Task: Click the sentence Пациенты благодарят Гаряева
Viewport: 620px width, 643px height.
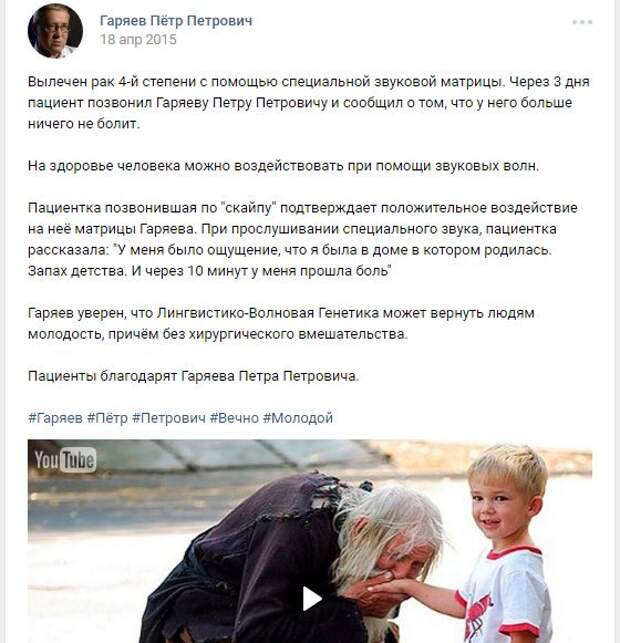Action: tap(194, 376)
